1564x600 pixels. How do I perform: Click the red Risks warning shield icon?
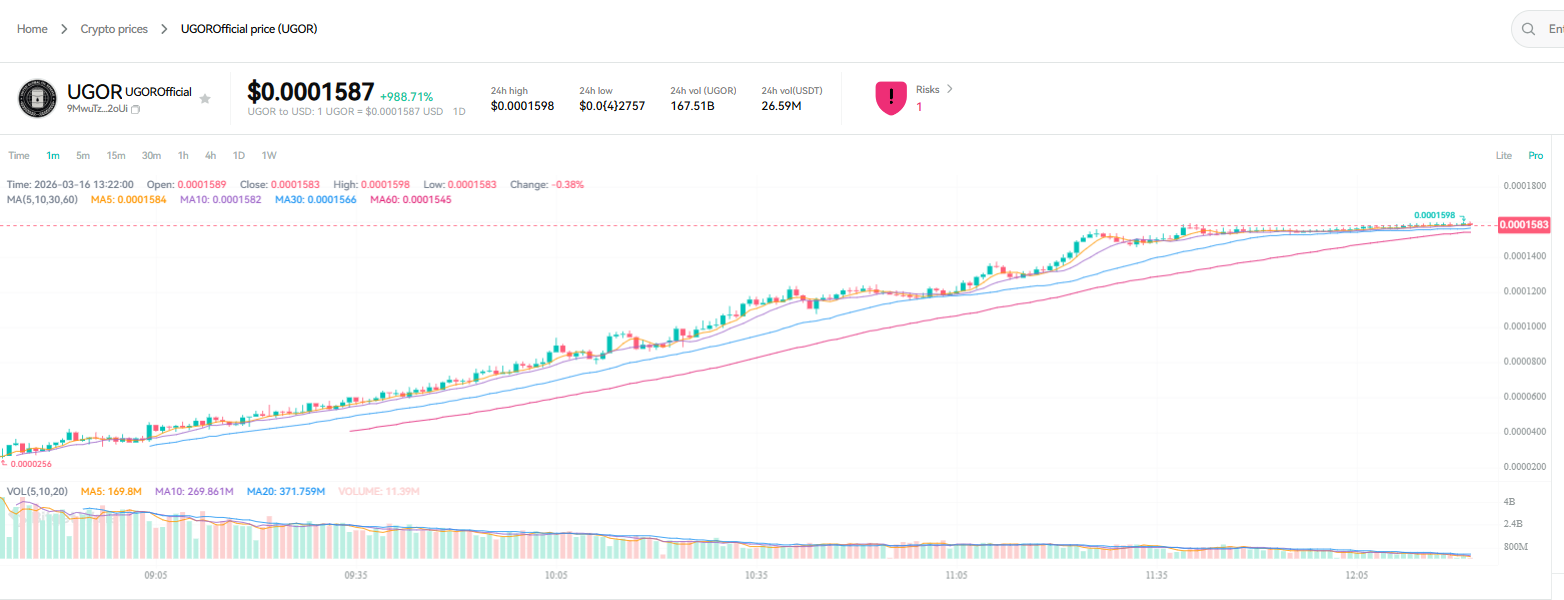coord(891,97)
